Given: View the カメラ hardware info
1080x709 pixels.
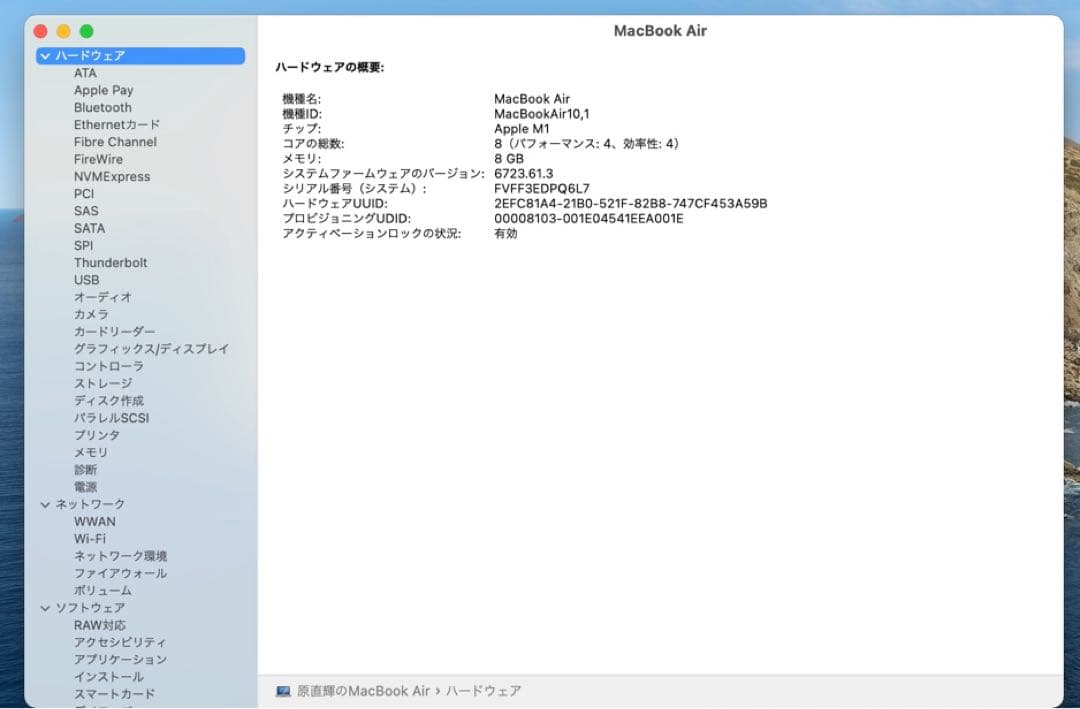Looking at the screenshot, I should tap(92, 314).
